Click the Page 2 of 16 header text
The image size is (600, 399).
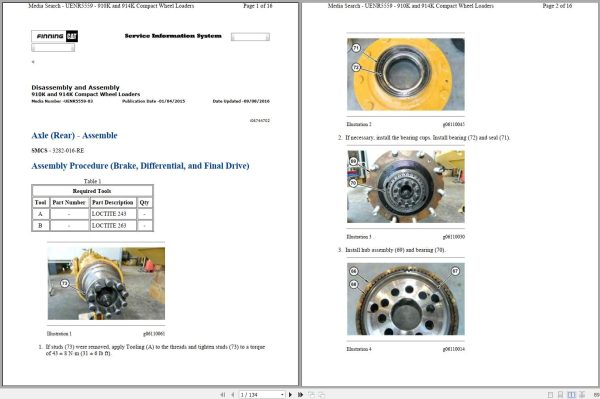(557, 6)
